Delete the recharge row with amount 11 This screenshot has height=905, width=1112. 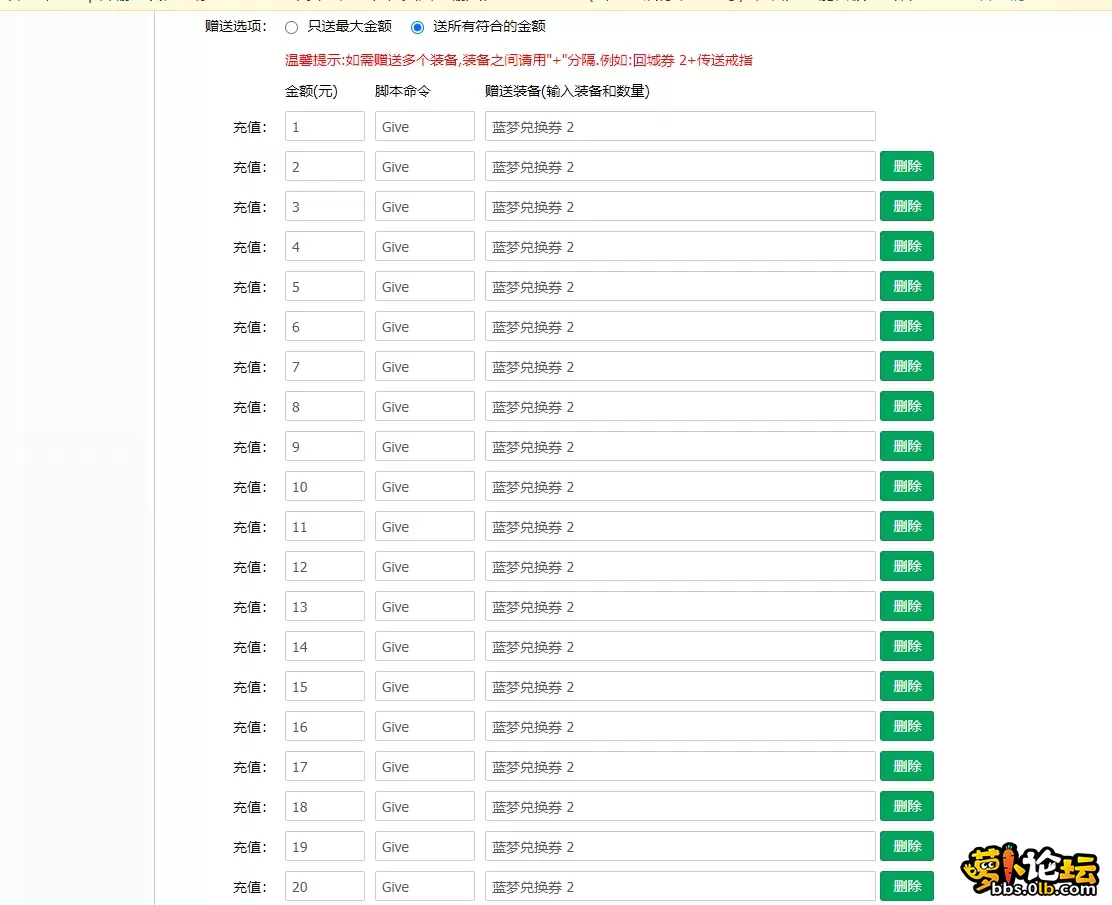[906, 526]
